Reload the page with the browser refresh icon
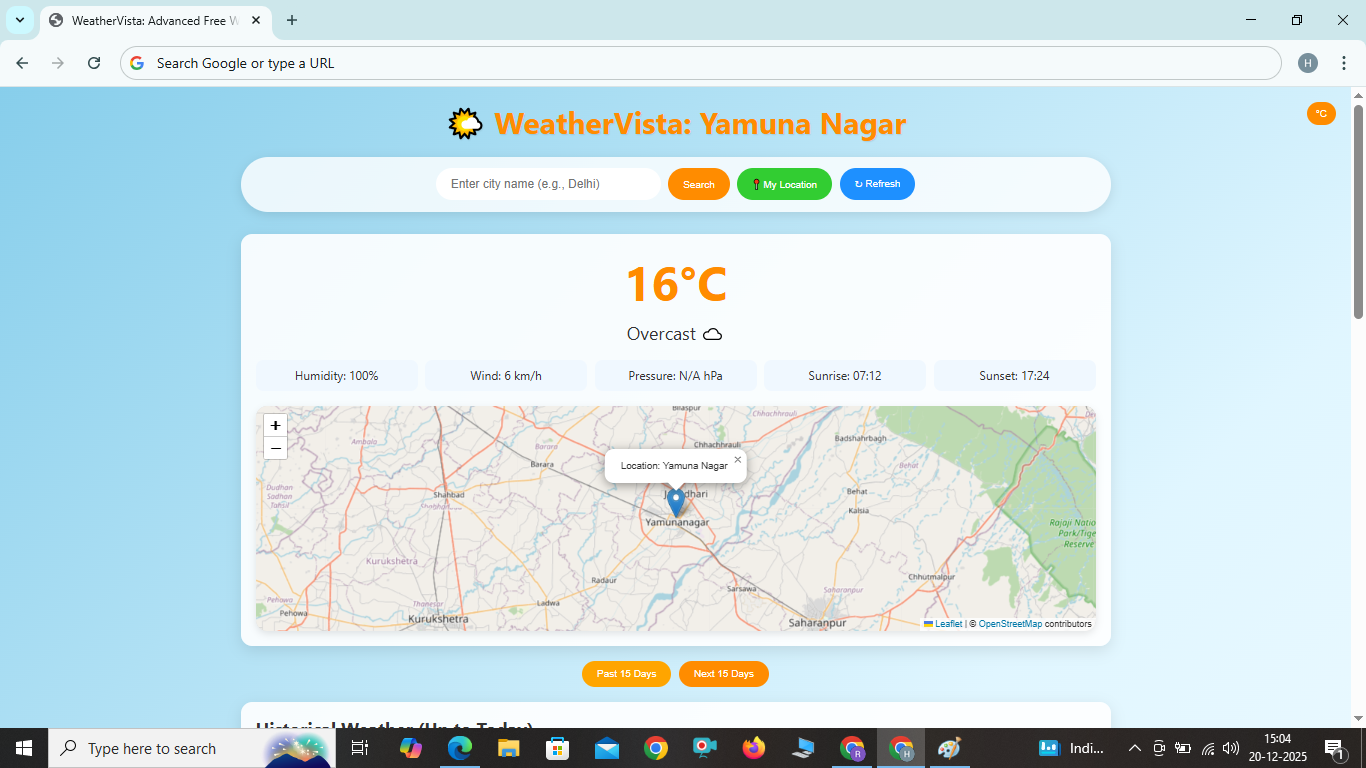 click(x=93, y=62)
